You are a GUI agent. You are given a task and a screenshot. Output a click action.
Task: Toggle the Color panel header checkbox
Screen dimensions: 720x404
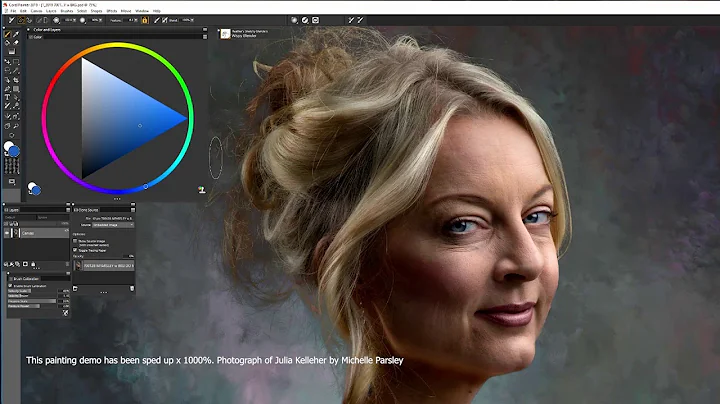point(31,37)
